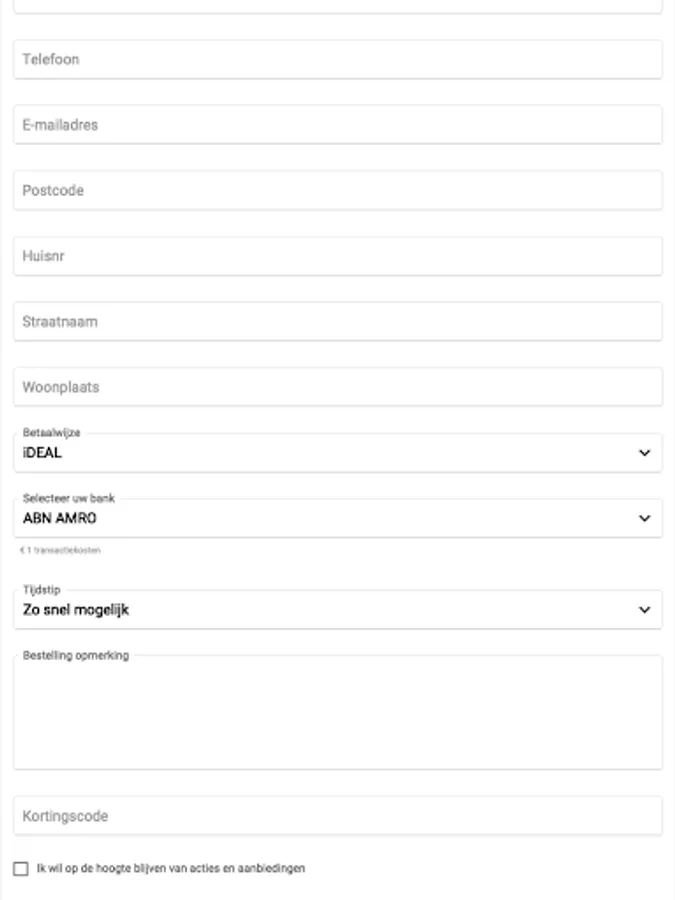
Task: Focus the E-mailadres text field
Action: click(x=337, y=125)
